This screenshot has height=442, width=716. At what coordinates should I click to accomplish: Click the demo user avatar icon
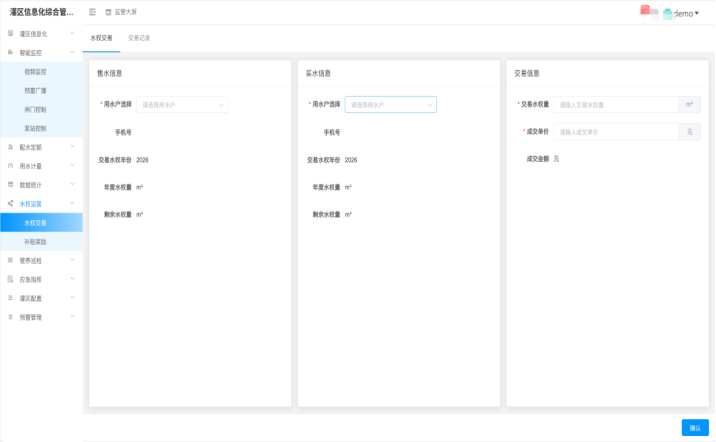pyautogui.click(x=667, y=13)
